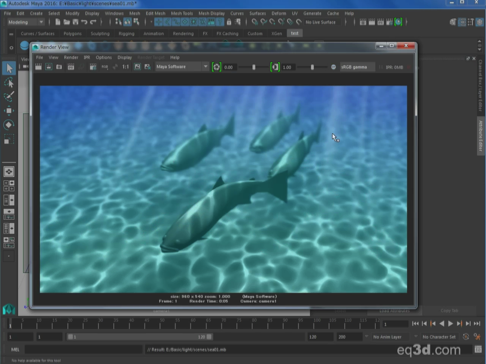Open the Options menu in Render View
This screenshot has width=486, height=364.
pos(104,57)
